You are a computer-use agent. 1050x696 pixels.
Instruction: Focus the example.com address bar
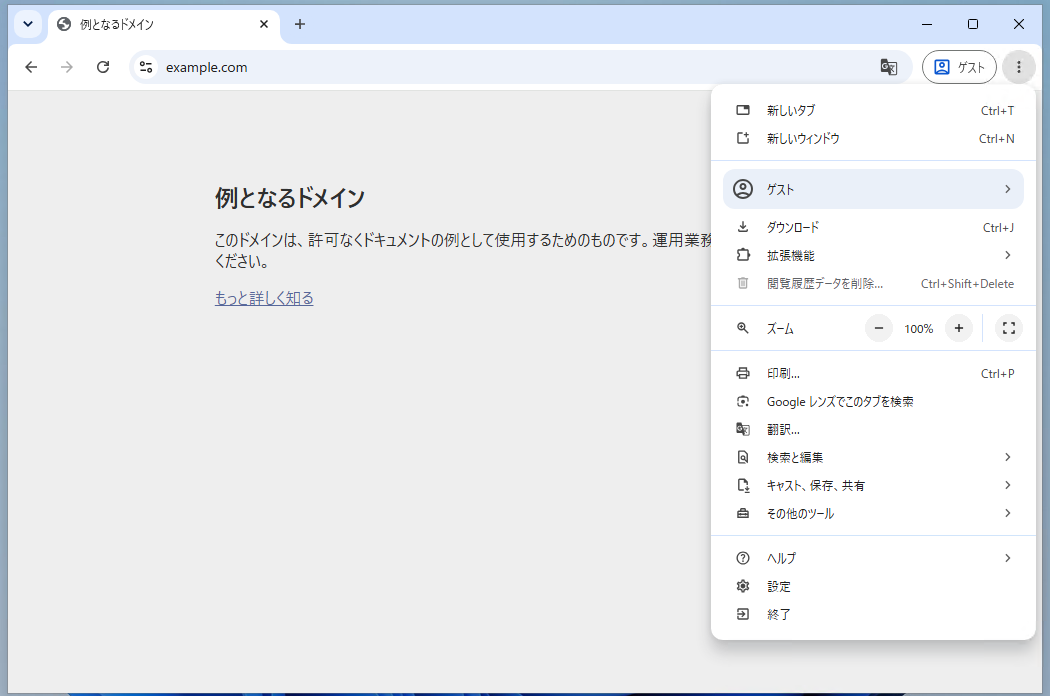[x=520, y=67]
